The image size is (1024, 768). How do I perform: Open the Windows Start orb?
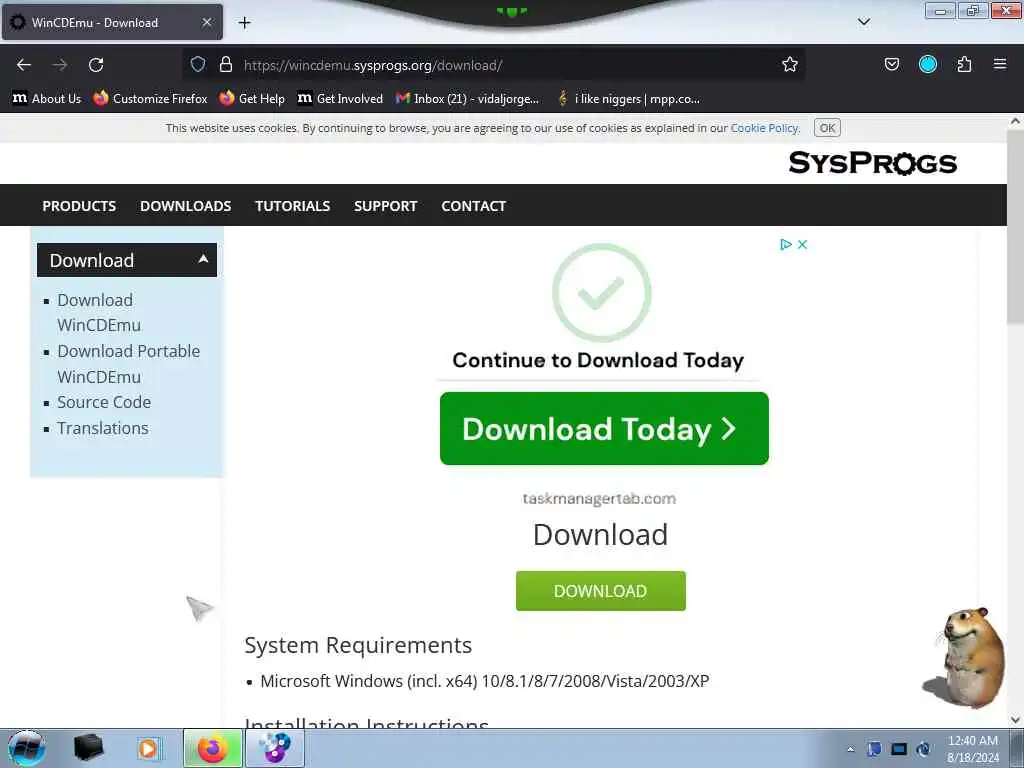click(26, 748)
